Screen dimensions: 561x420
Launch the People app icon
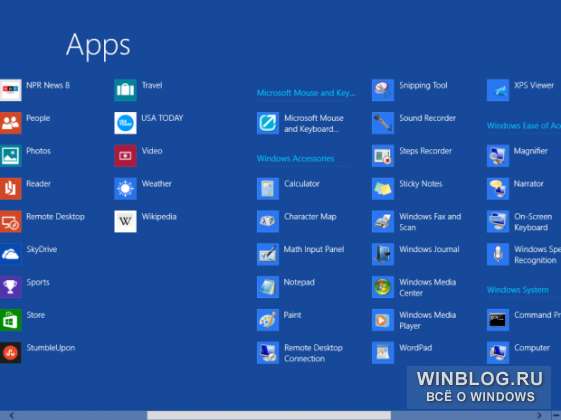pos(10,123)
